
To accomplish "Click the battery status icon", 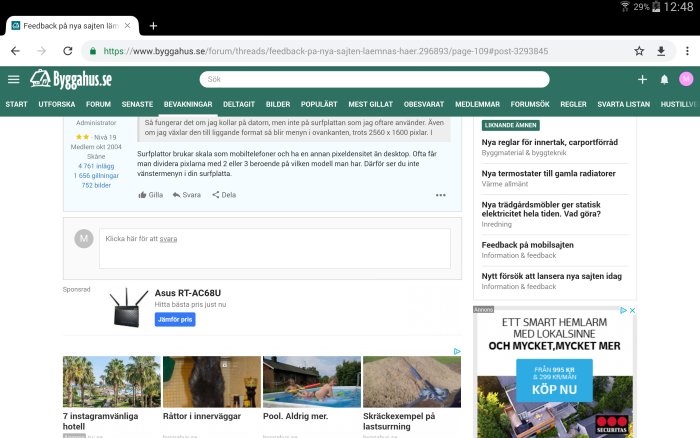I will tap(656, 7).
